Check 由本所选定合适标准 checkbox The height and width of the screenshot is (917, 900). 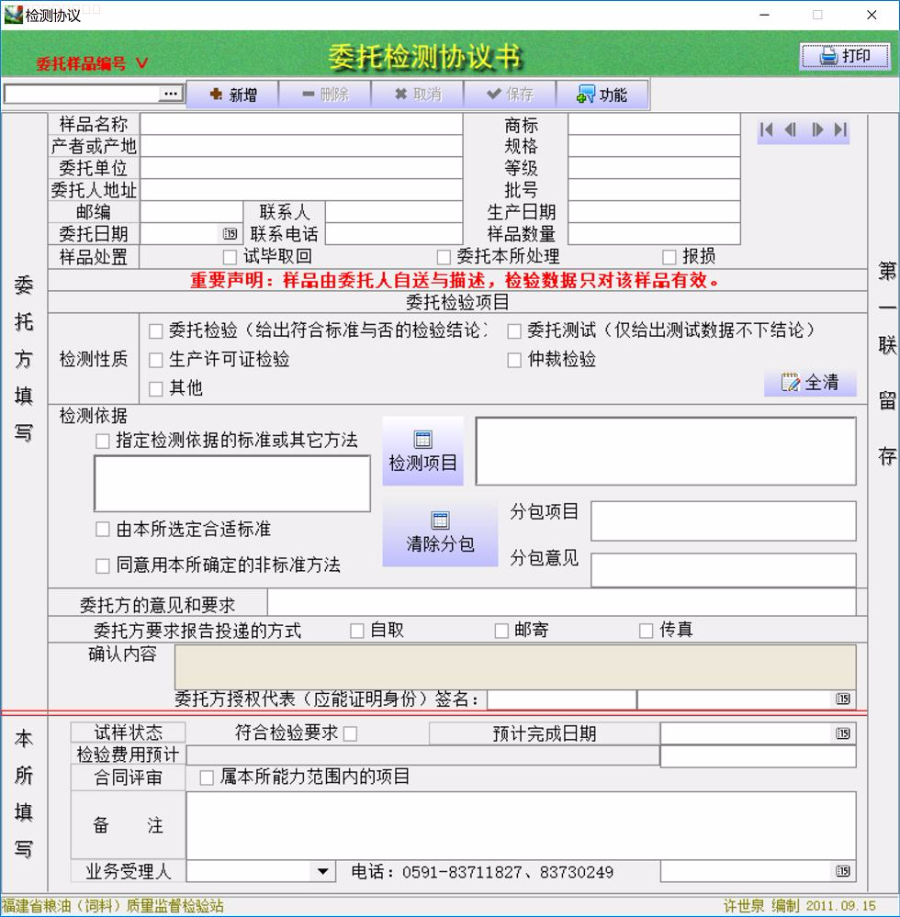[102, 529]
